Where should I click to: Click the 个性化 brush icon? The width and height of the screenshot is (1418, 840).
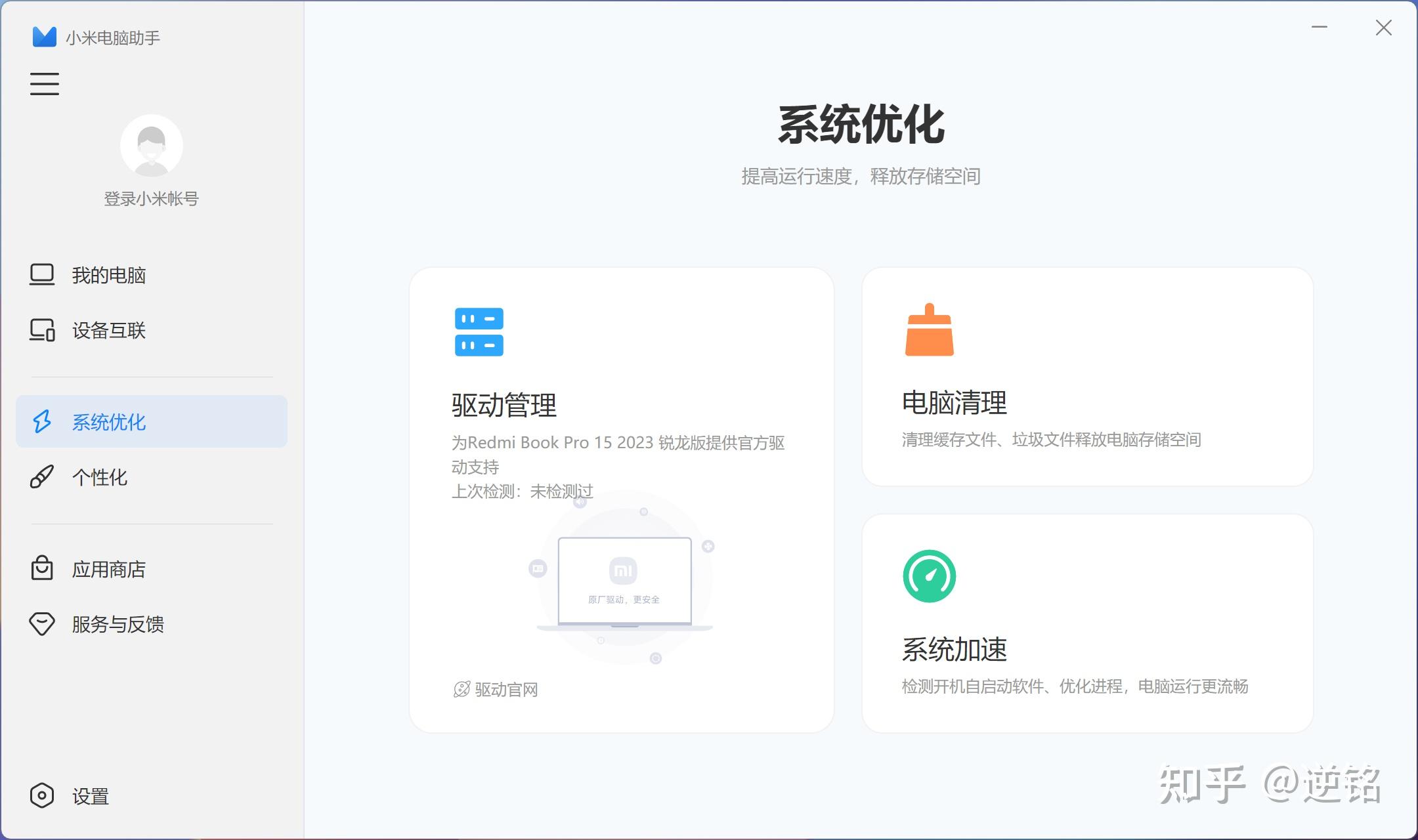pyautogui.click(x=42, y=477)
